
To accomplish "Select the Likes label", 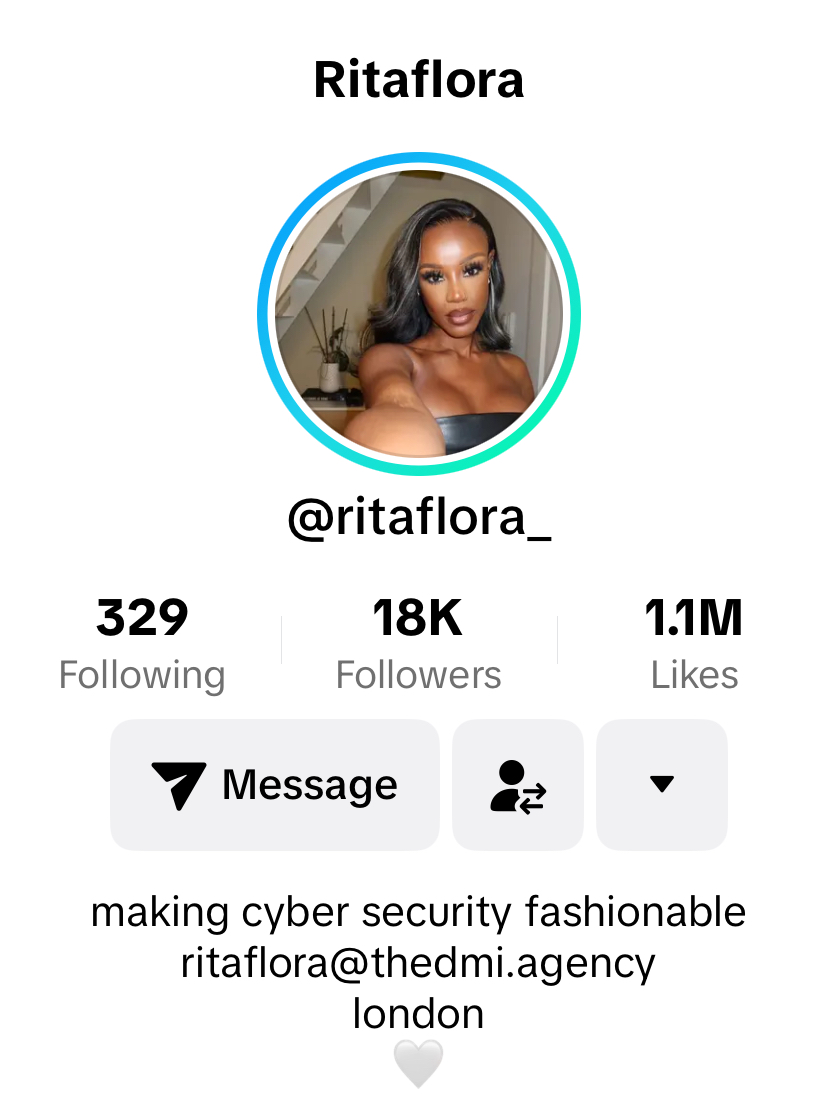I will (x=695, y=675).
